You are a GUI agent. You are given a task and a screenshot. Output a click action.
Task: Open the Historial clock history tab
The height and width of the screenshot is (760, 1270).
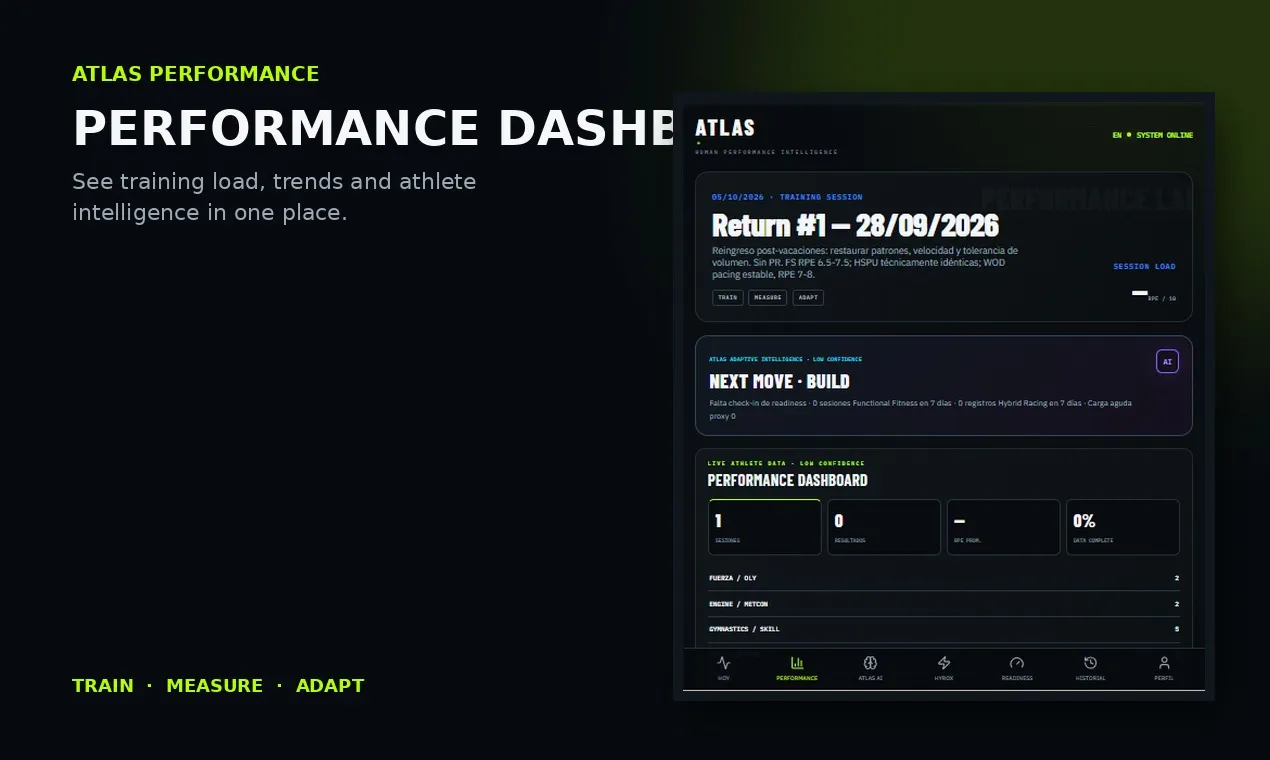pyautogui.click(x=1090, y=668)
